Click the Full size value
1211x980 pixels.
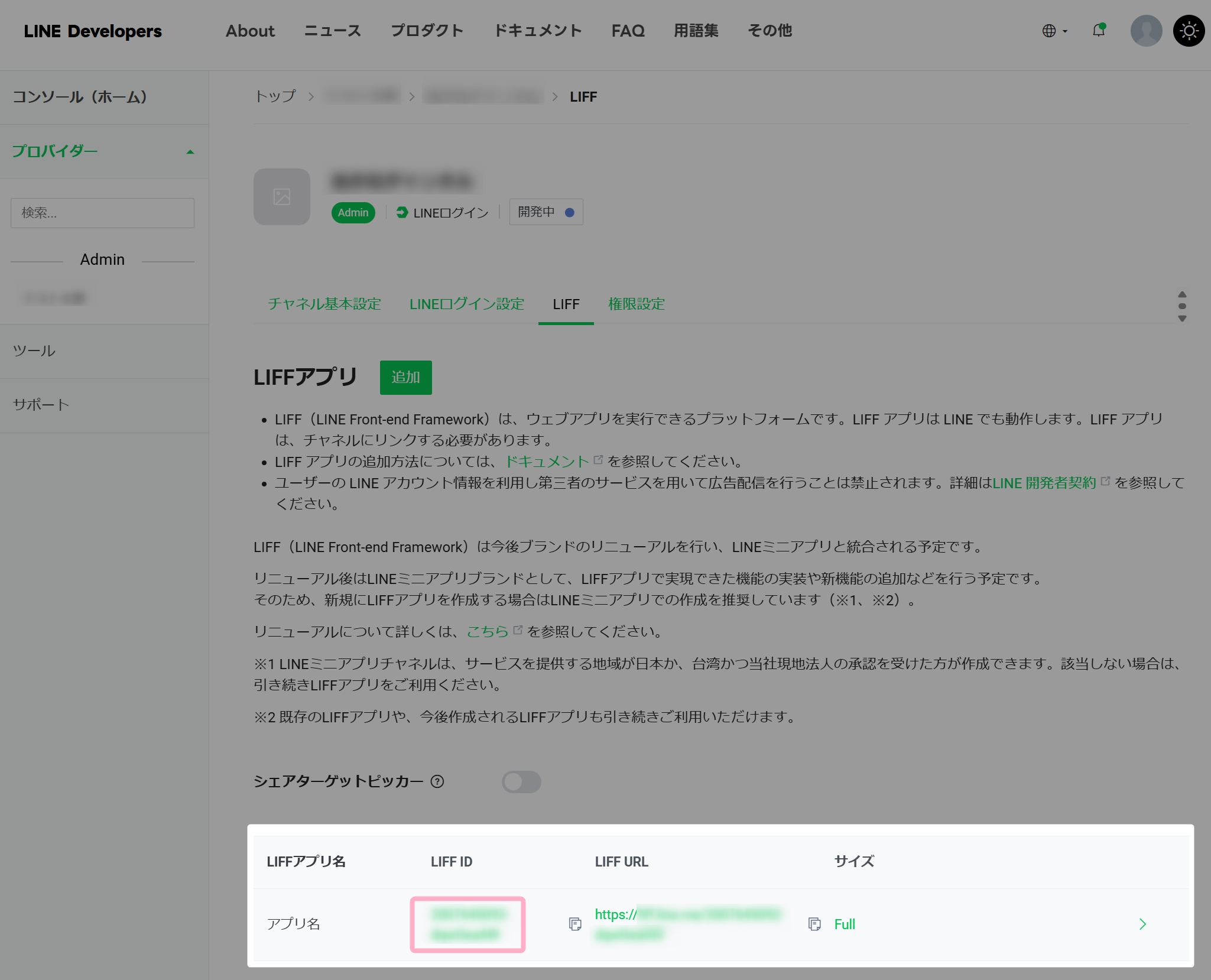(845, 924)
